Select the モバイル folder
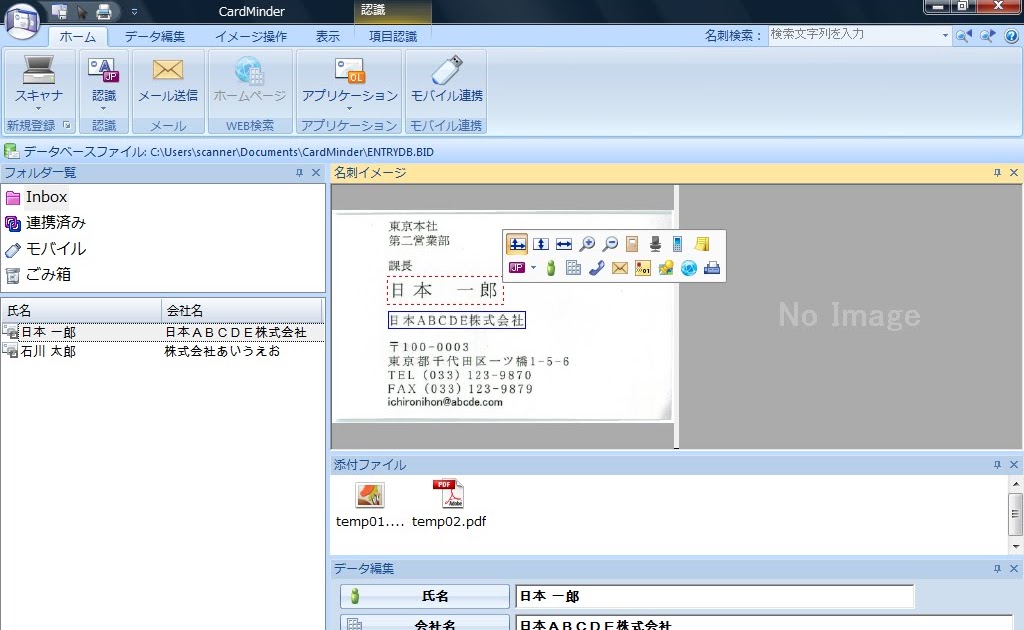This screenshot has width=1024, height=630. click(46, 249)
